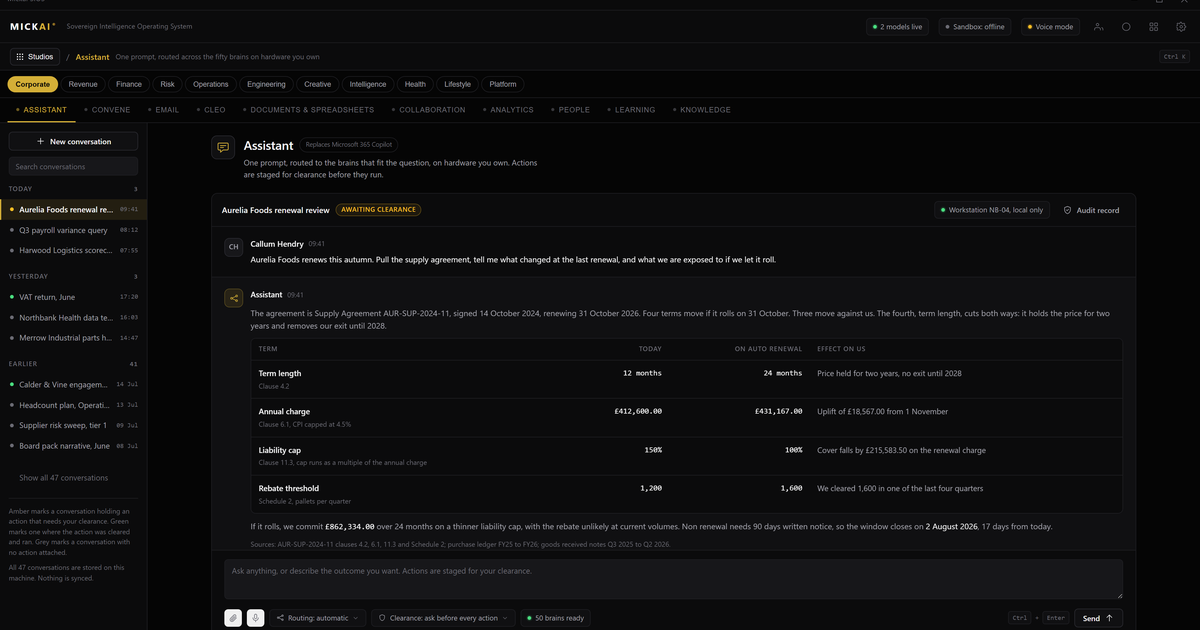The height and width of the screenshot is (630, 1200).
Task: Open Supplier risk sweep, tier 1 conversation
Action: 73,425
